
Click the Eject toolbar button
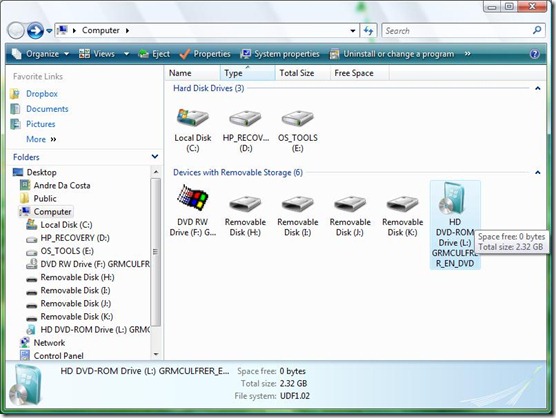(x=154, y=54)
